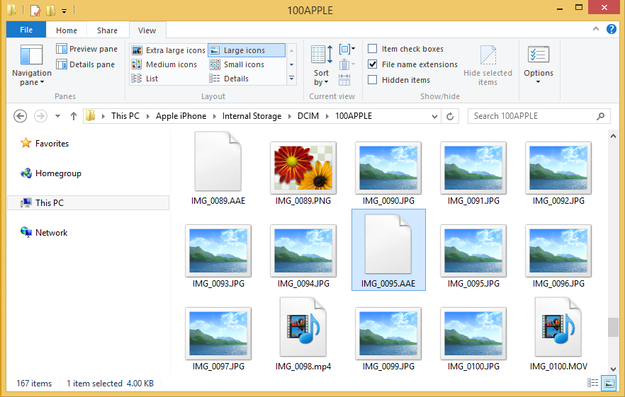Toggle the Preview pane

(87, 49)
